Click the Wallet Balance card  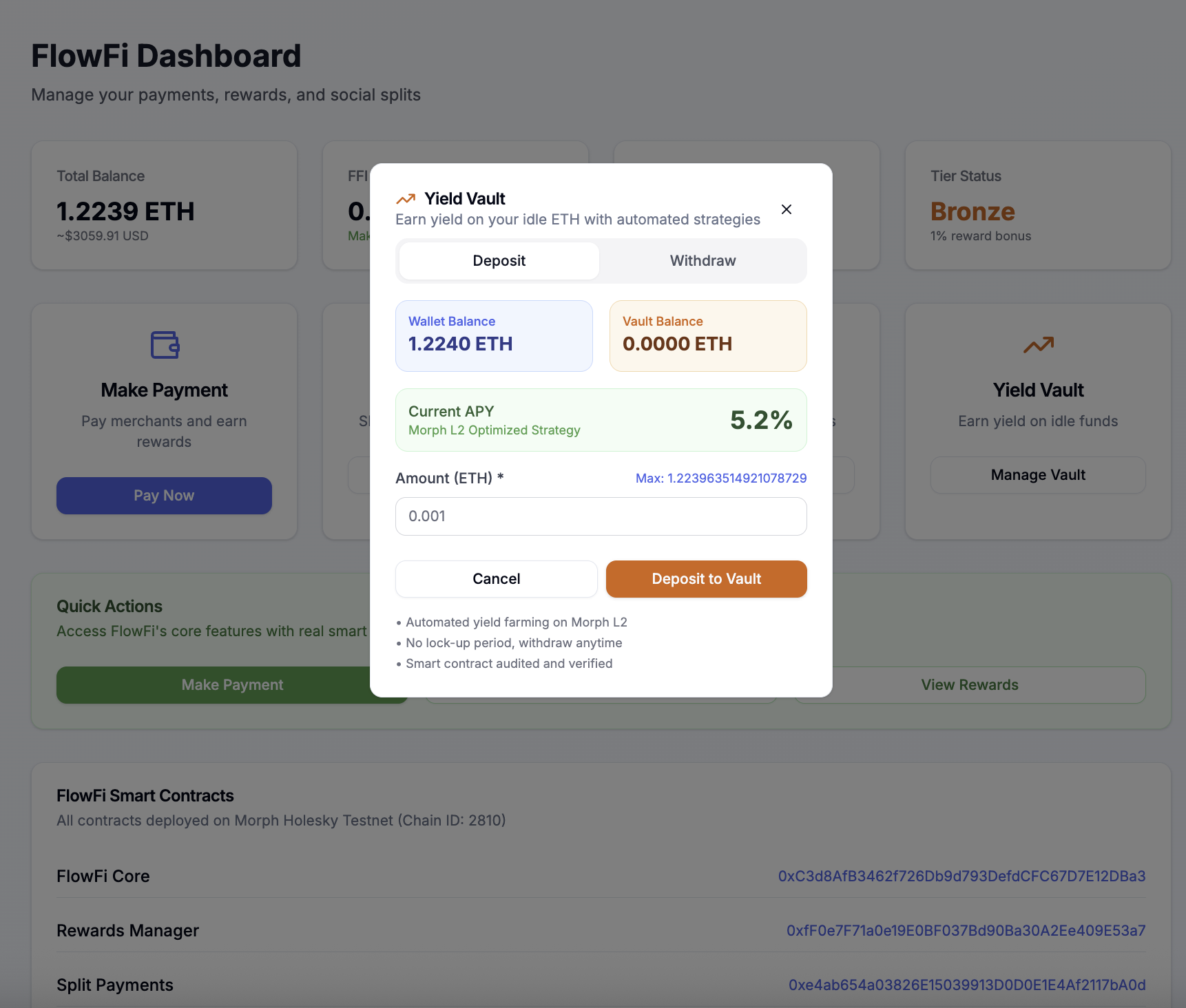click(x=494, y=336)
